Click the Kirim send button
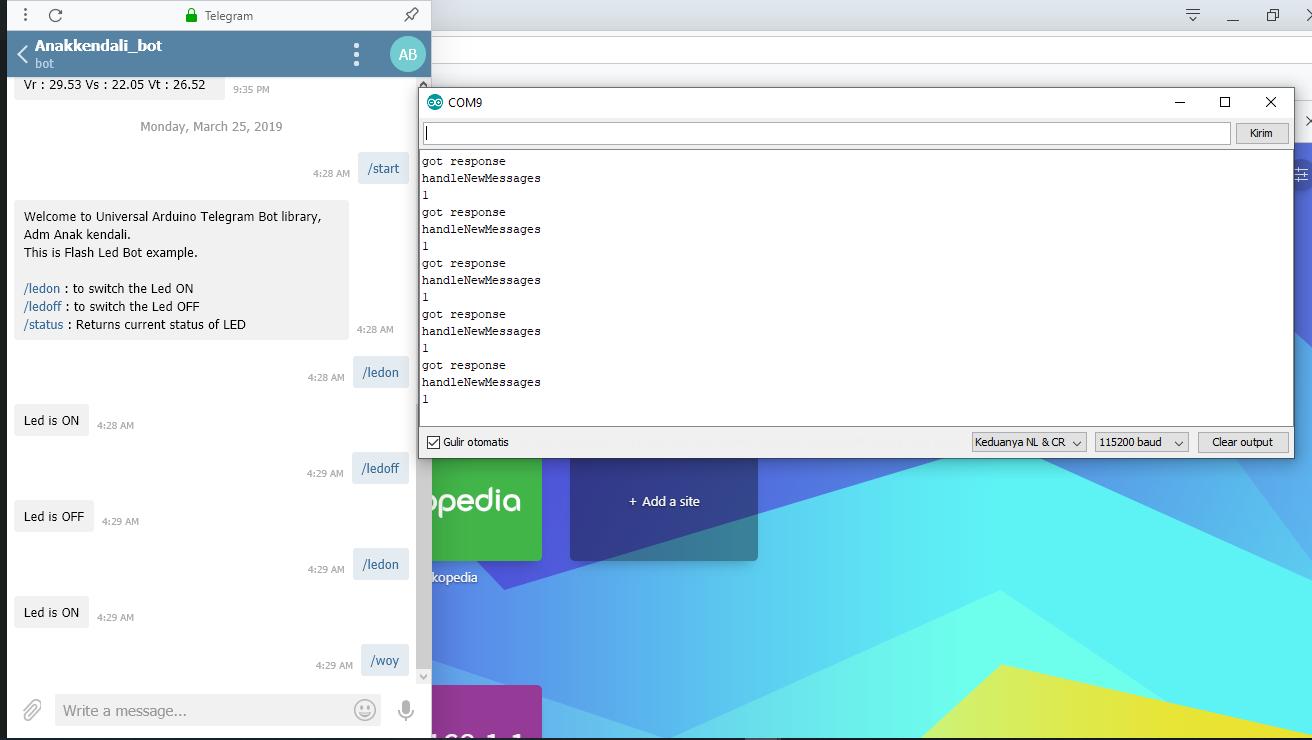This screenshot has height=740, width=1312. coord(1262,133)
